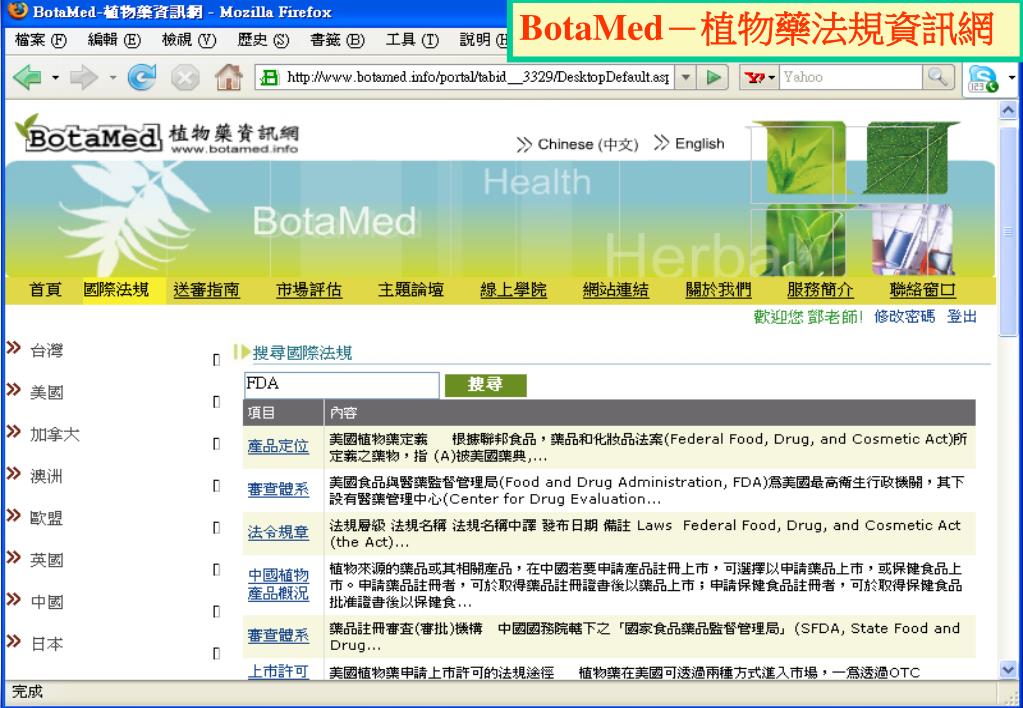The width and height of the screenshot is (1023, 708).
Task: Open the 法令規章 result link
Action: coord(278,532)
